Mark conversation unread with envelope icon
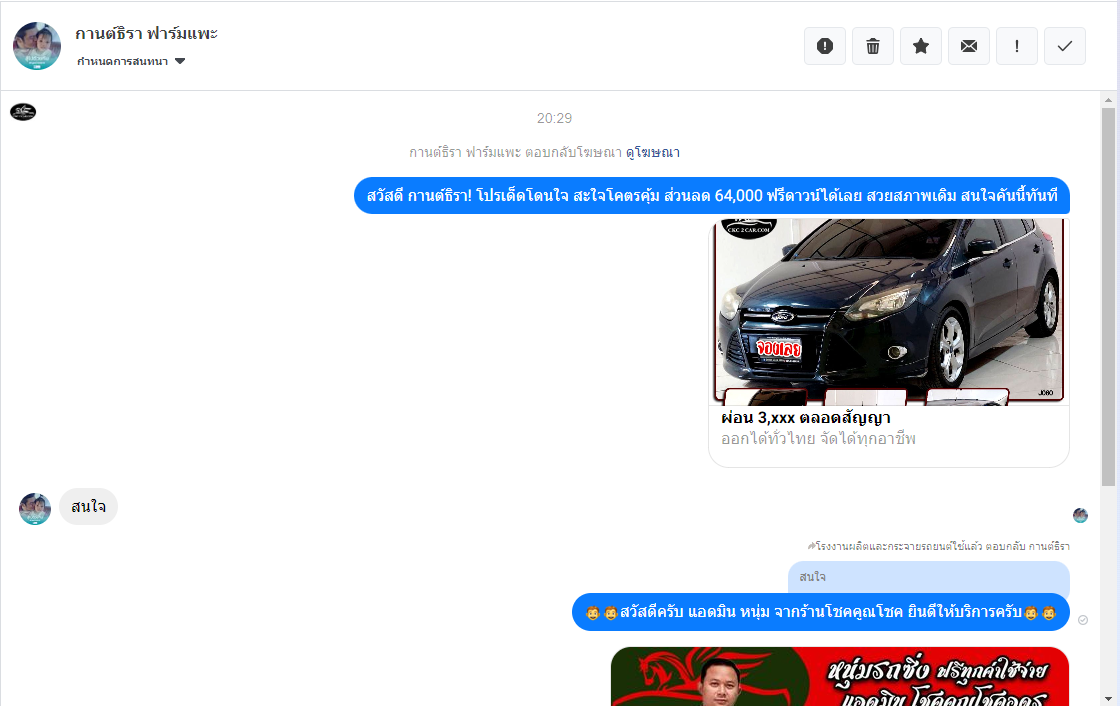 click(969, 46)
